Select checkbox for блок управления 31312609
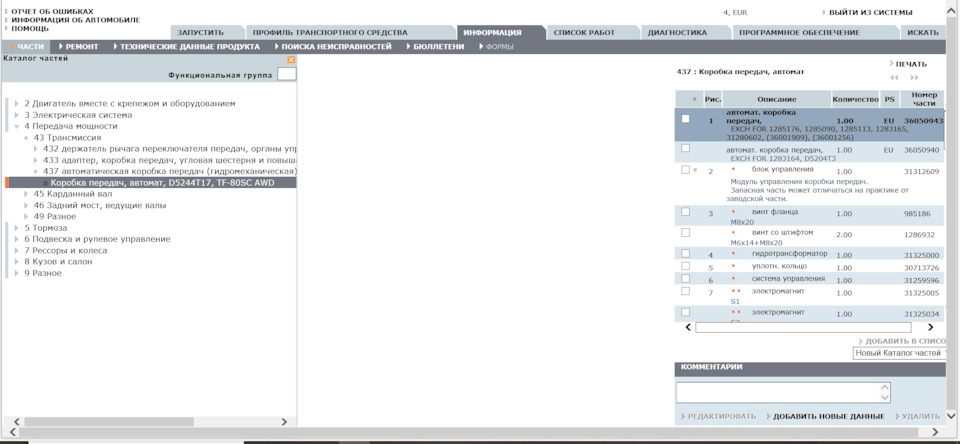The width and height of the screenshot is (960, 444). [686, 170]
